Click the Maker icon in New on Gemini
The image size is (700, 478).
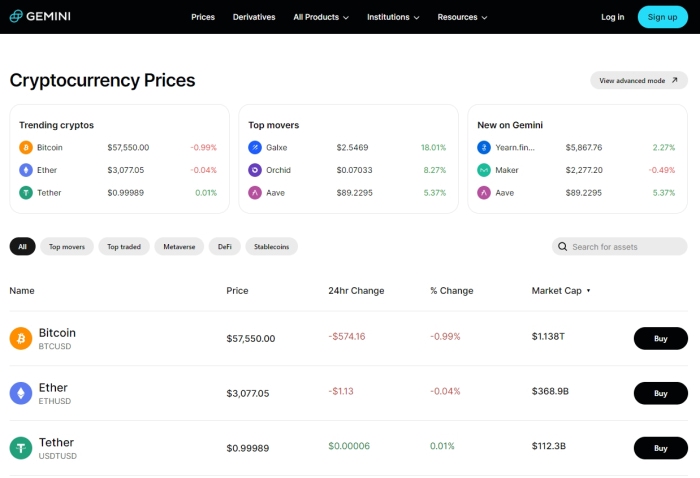(x=485, y=170)
